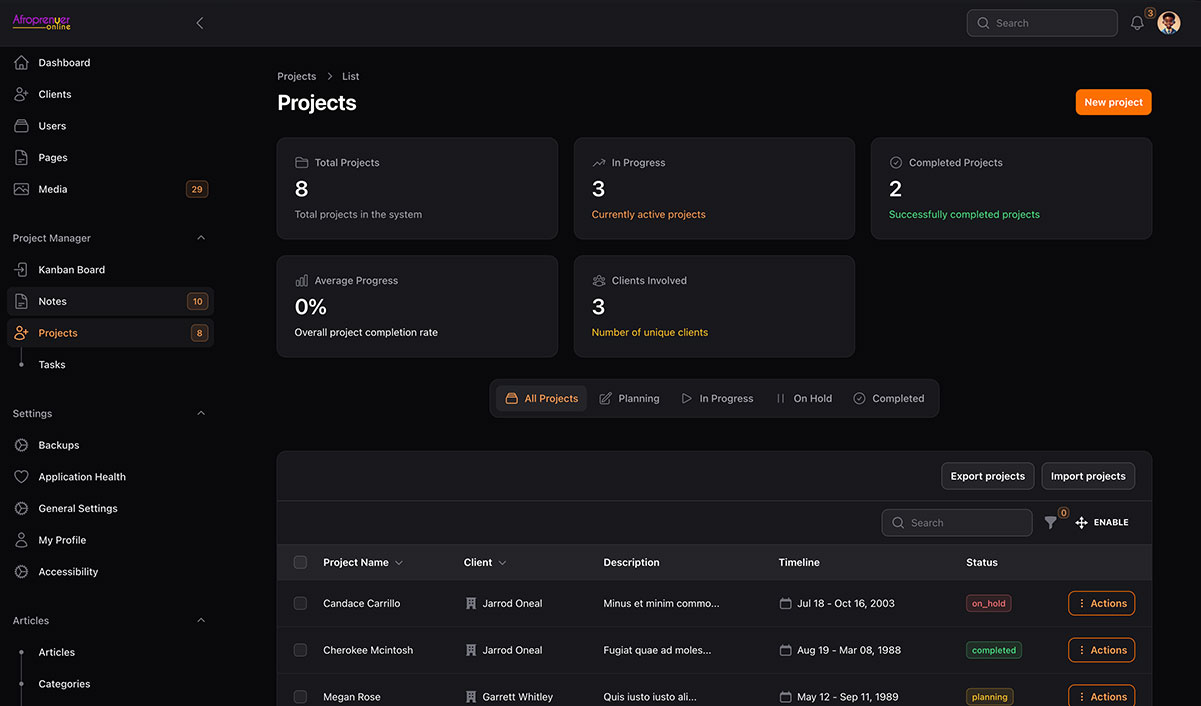Click the Export projects button
This screenshot has width=1201, height=706.
[987, 476]
